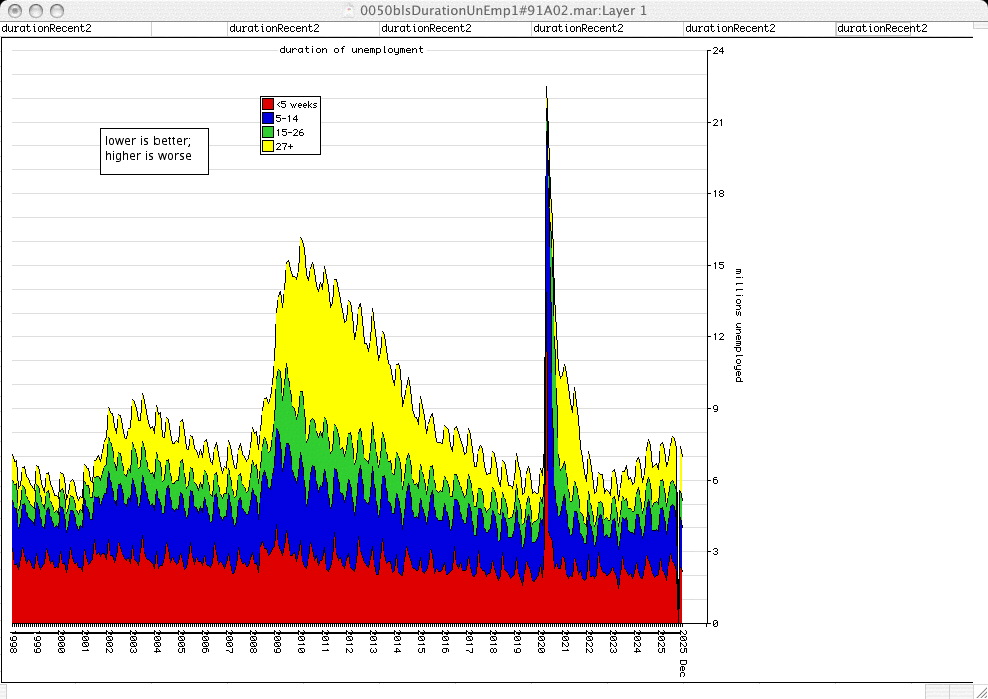Click the 24 tick label on y-axis
The image size is (988, 699).
(717, 50)
